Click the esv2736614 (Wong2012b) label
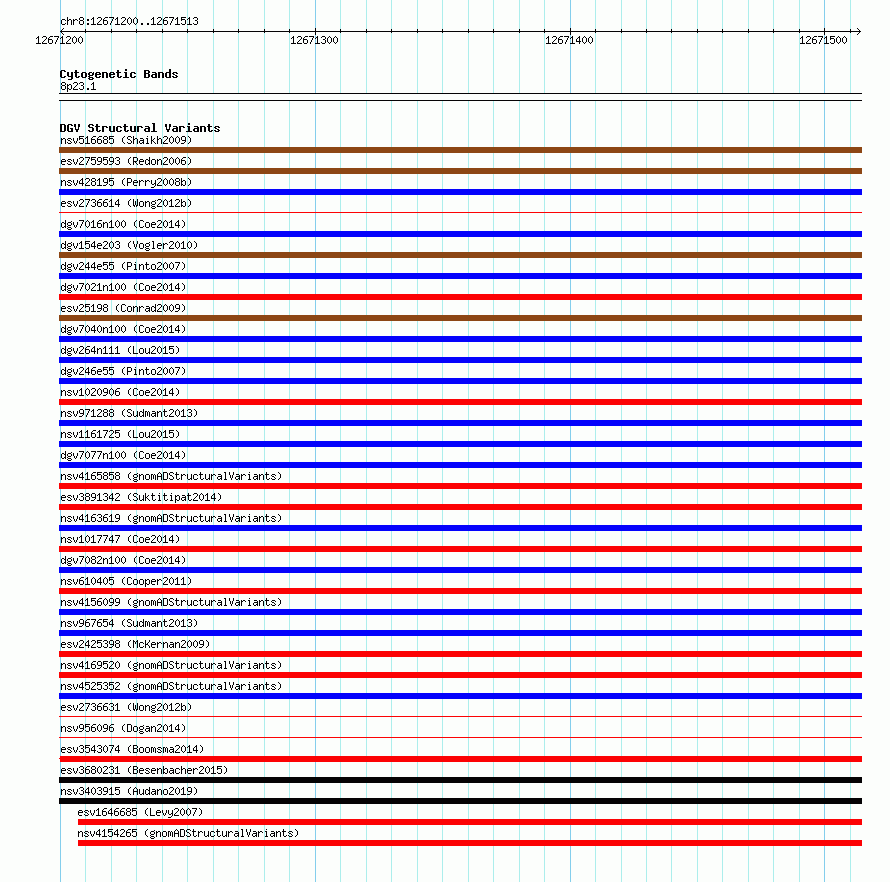 (x=126, y=203)
